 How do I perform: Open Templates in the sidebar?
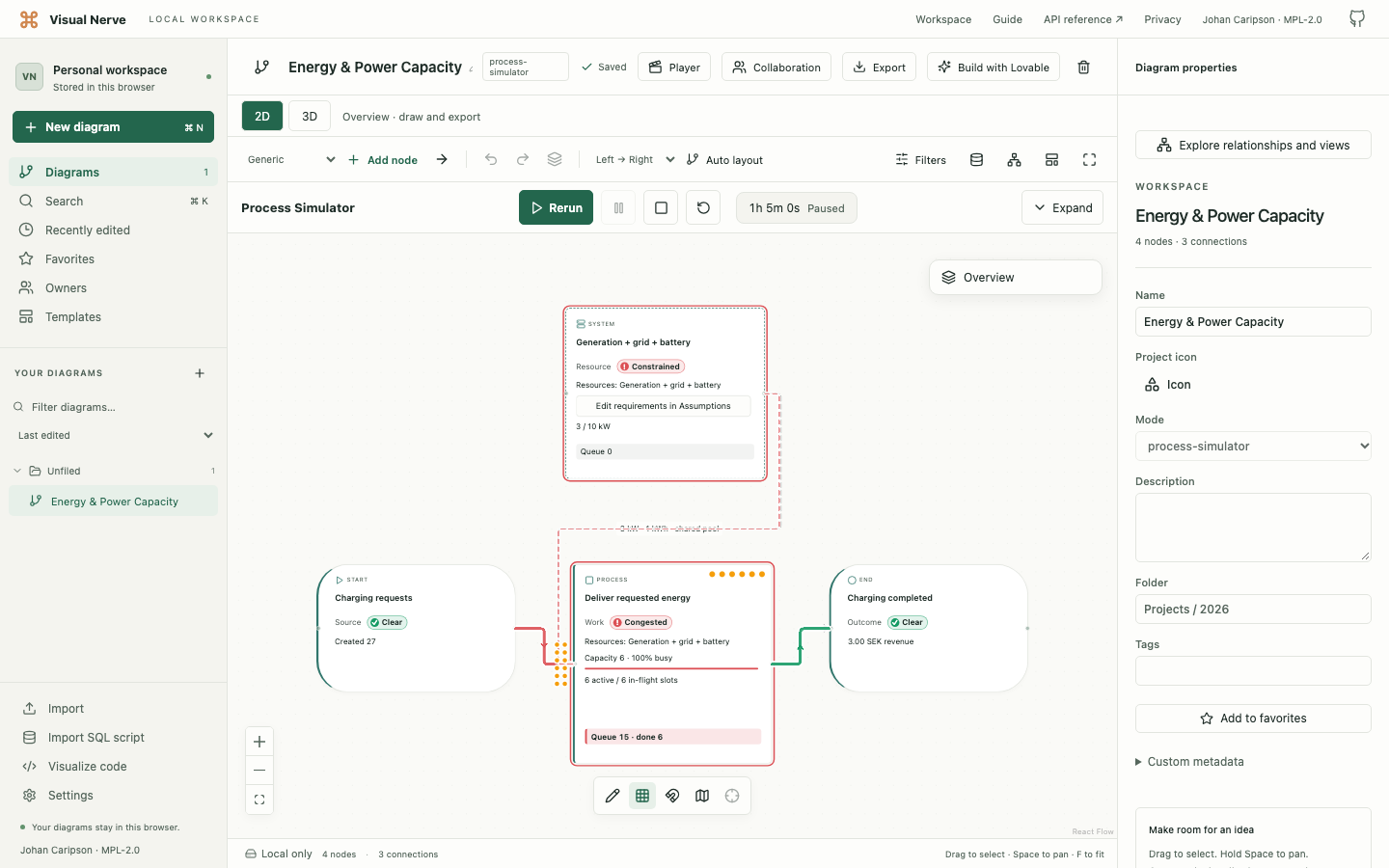tap(73, 317)
